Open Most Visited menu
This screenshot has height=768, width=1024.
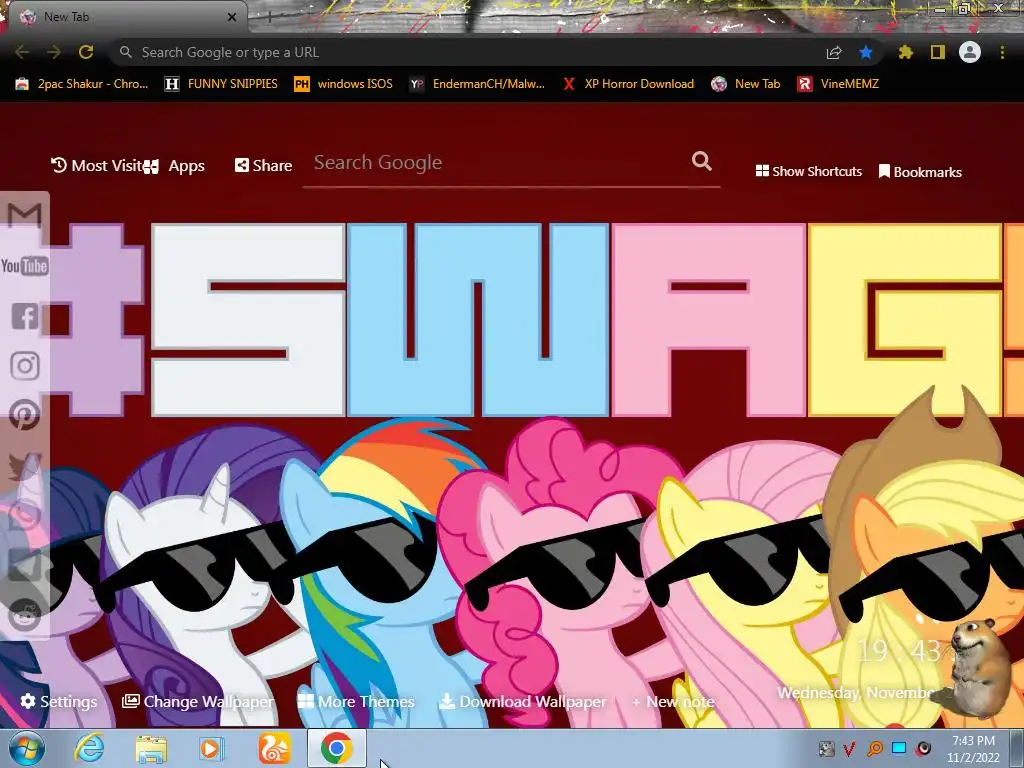pyautogui.click(x=96, y=165)
